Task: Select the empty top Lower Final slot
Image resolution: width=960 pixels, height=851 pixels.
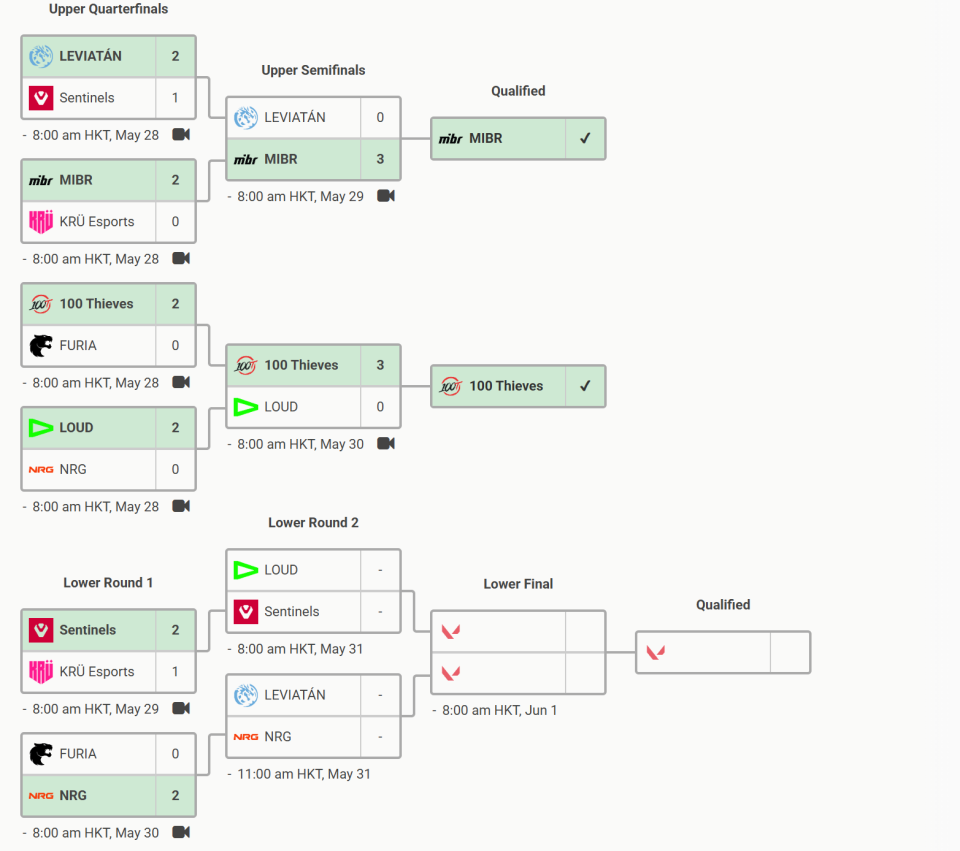Action: (x=518, y=632)
